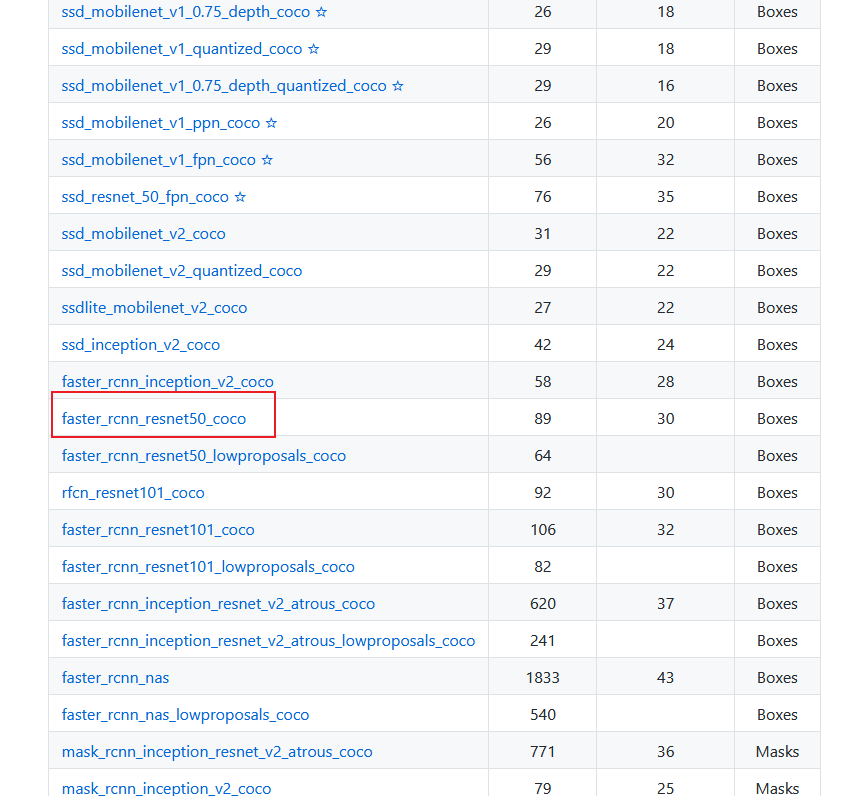The height and width of the screenshot is (796, 855).
Task: Open ssd_inception_v2_coco model link
Action: click(141, 345)
